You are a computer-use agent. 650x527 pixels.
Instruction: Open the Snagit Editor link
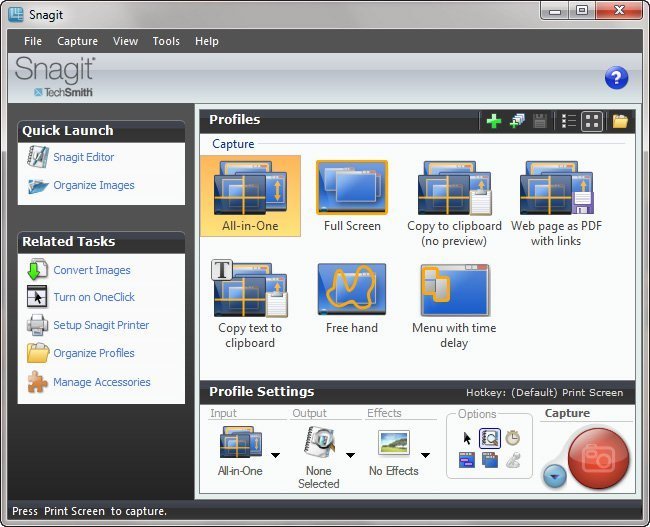pos(83,157)
